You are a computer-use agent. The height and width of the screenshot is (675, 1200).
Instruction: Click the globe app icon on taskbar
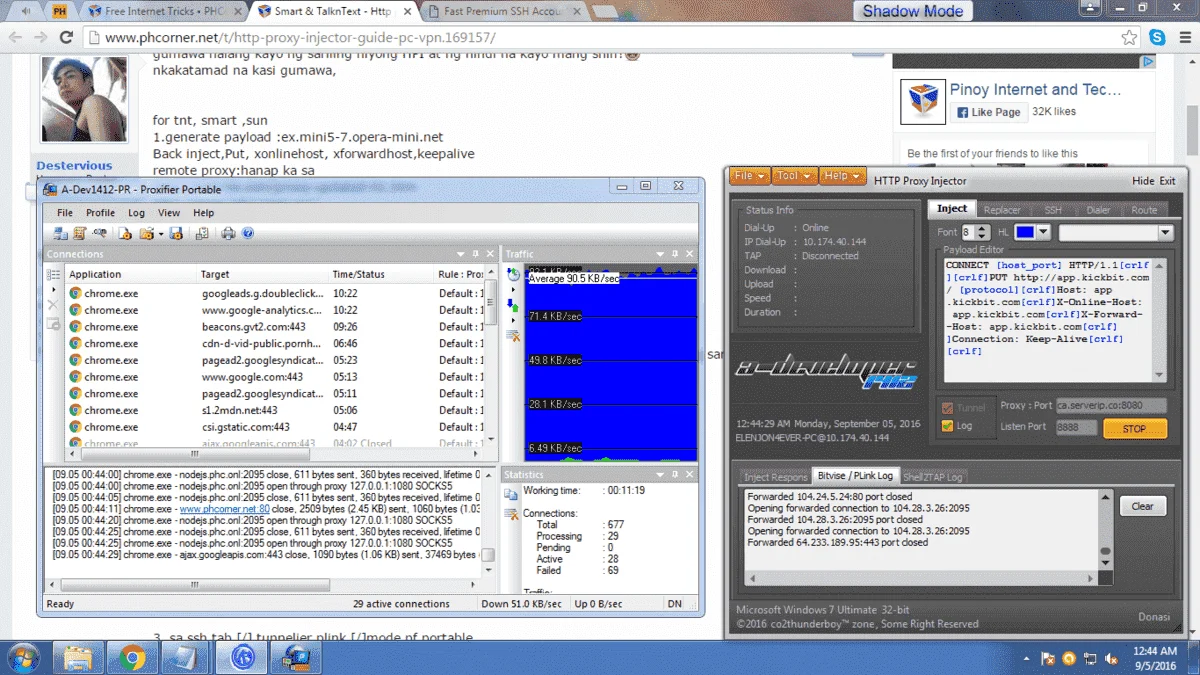coord(241,657)
